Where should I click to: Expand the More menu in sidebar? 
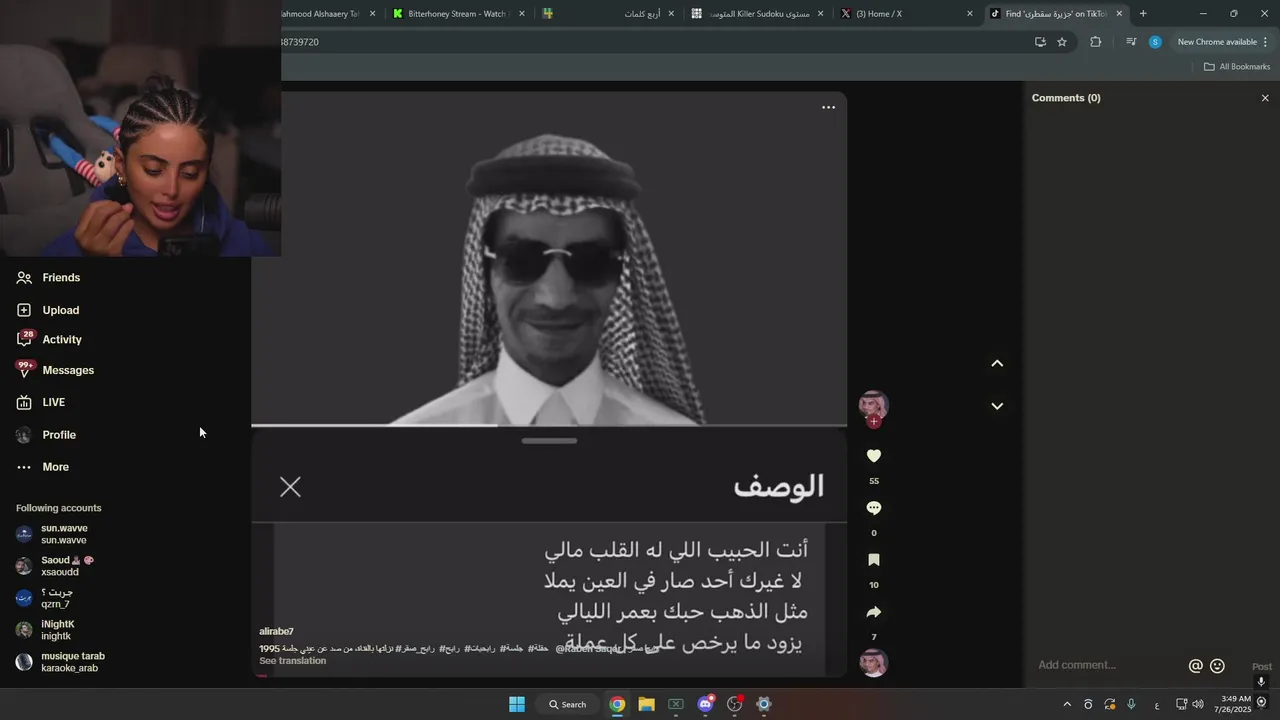coord(43,467)
